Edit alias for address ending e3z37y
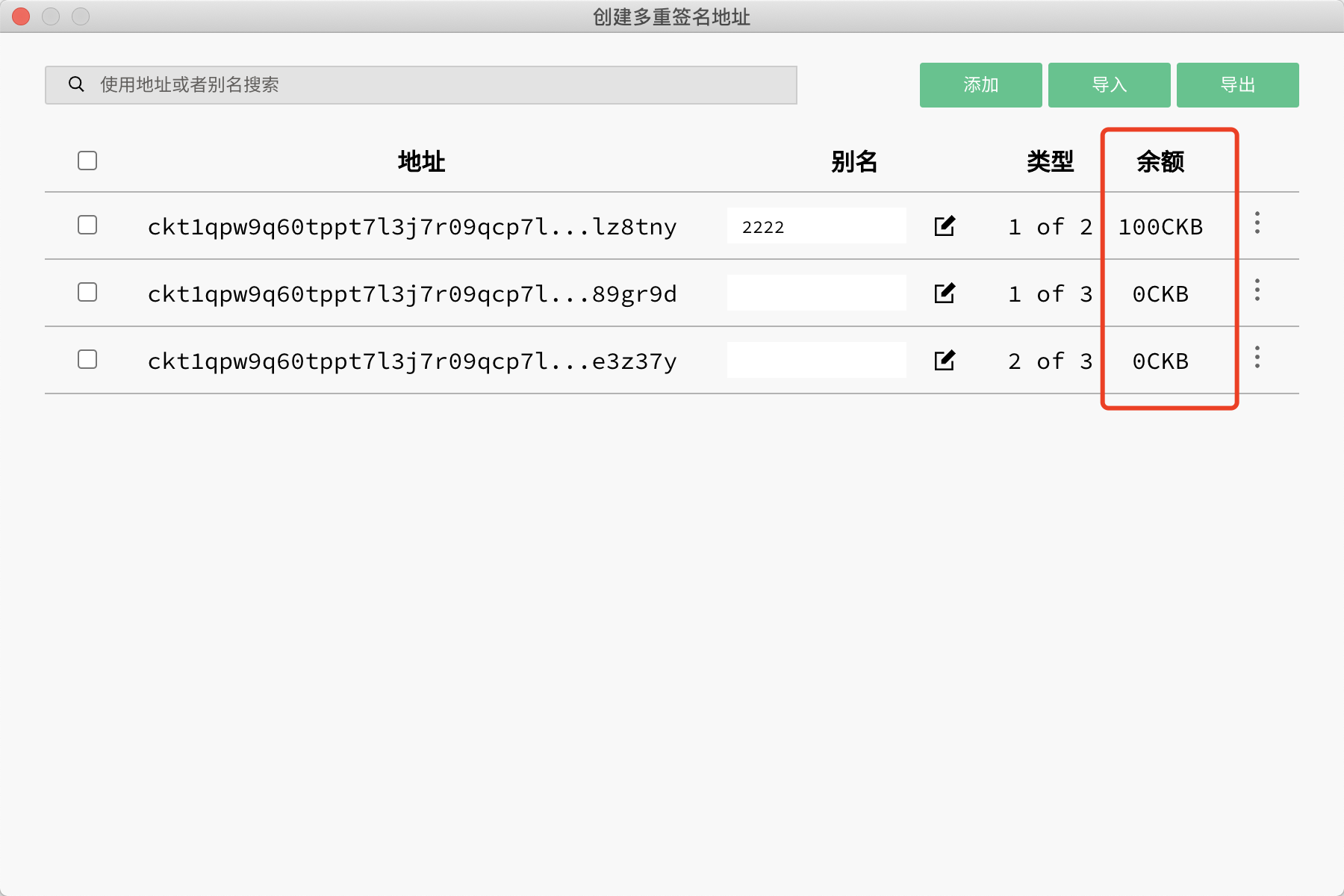This screenshot has width=1344, height=896. (x=945, y=360)
